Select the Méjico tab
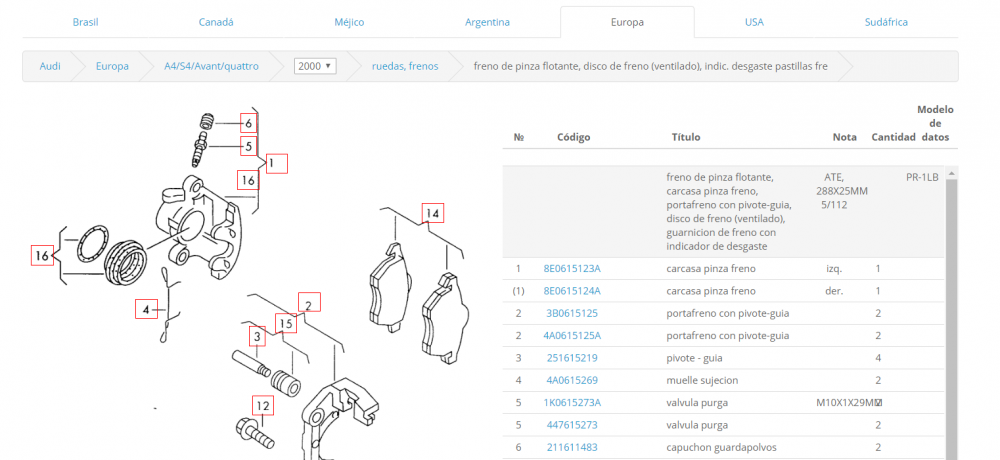Screen dimensions: 1000x460 pos(349,22)
